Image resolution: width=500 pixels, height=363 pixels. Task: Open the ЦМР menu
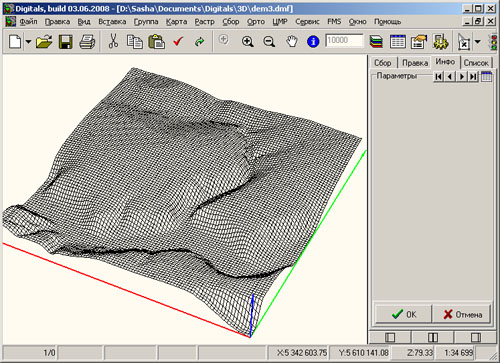click(280, 22)
